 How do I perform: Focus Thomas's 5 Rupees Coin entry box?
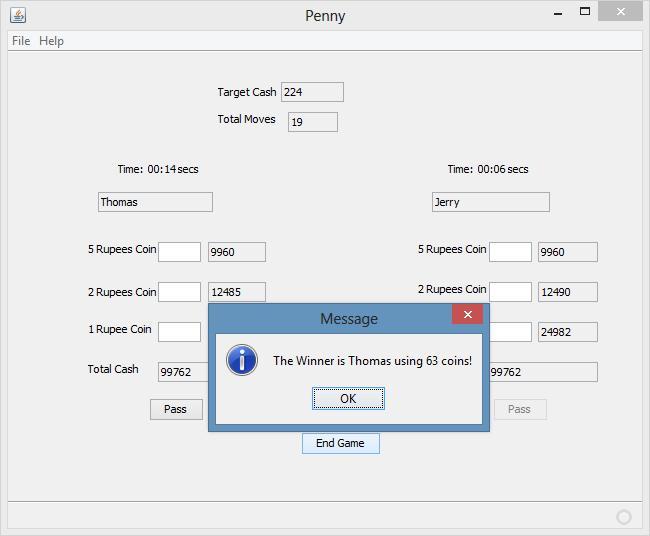click(179, 252)
